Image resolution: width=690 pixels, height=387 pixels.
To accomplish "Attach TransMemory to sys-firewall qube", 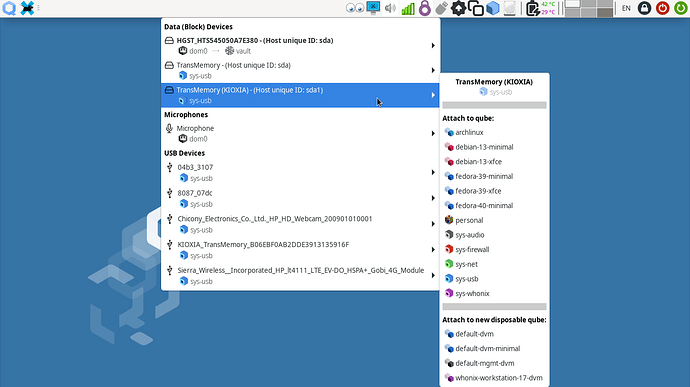I will pos(494,250).
